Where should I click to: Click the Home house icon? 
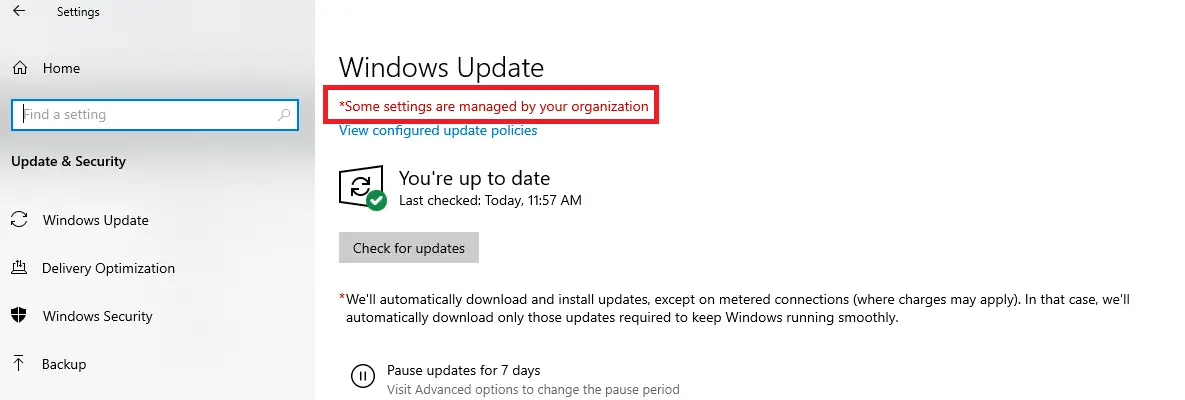tap(20, 68)
